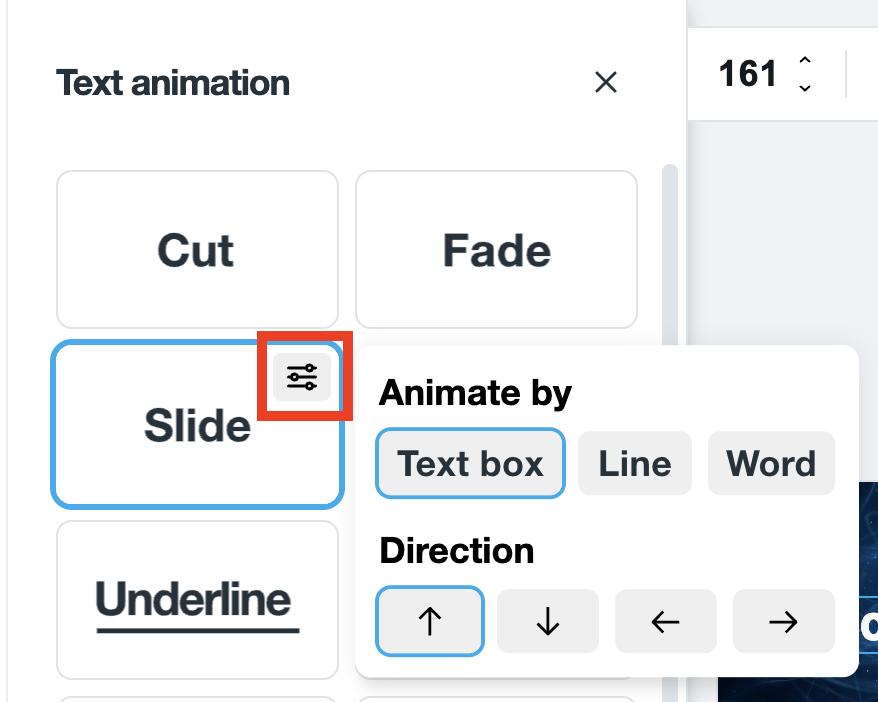Click the 161 numeric value field
The image size is (878, 702).
(748, 74)
